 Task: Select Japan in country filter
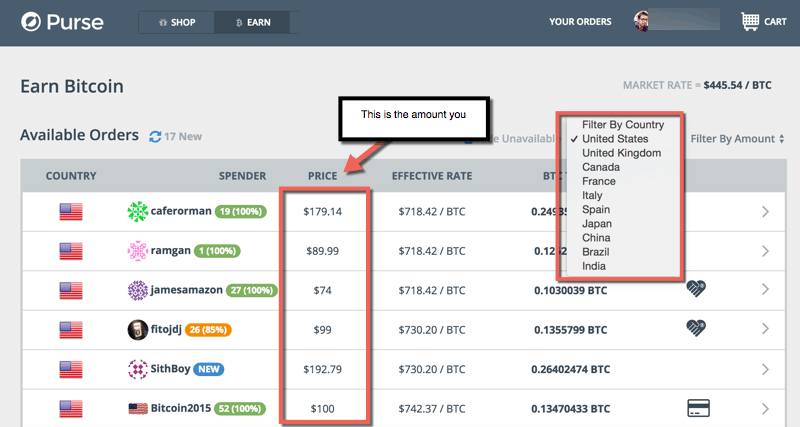click(597, 224)
